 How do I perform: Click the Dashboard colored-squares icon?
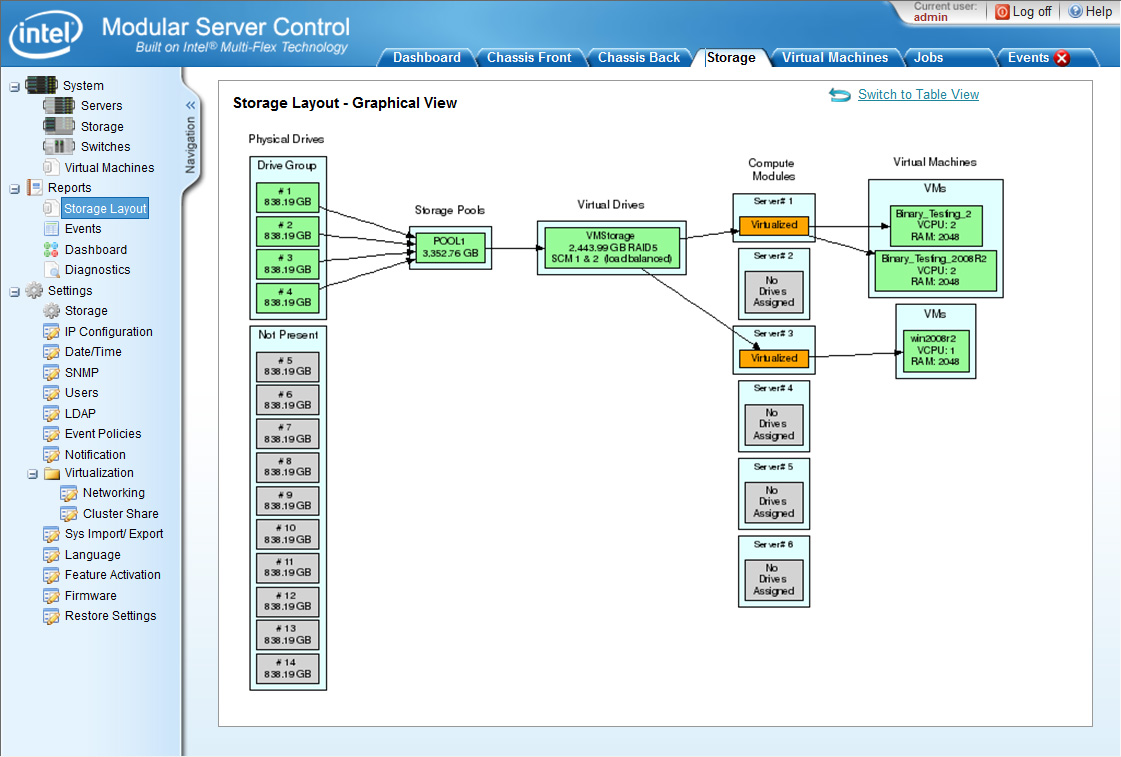coord(51,249)
